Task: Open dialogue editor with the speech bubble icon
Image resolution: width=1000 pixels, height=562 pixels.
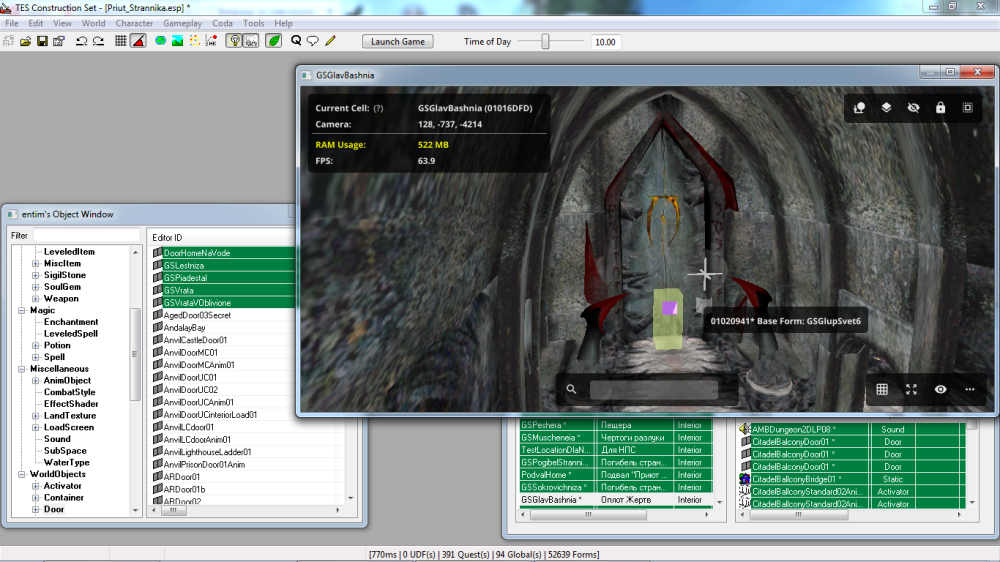Action: click(x=312, y=41)
